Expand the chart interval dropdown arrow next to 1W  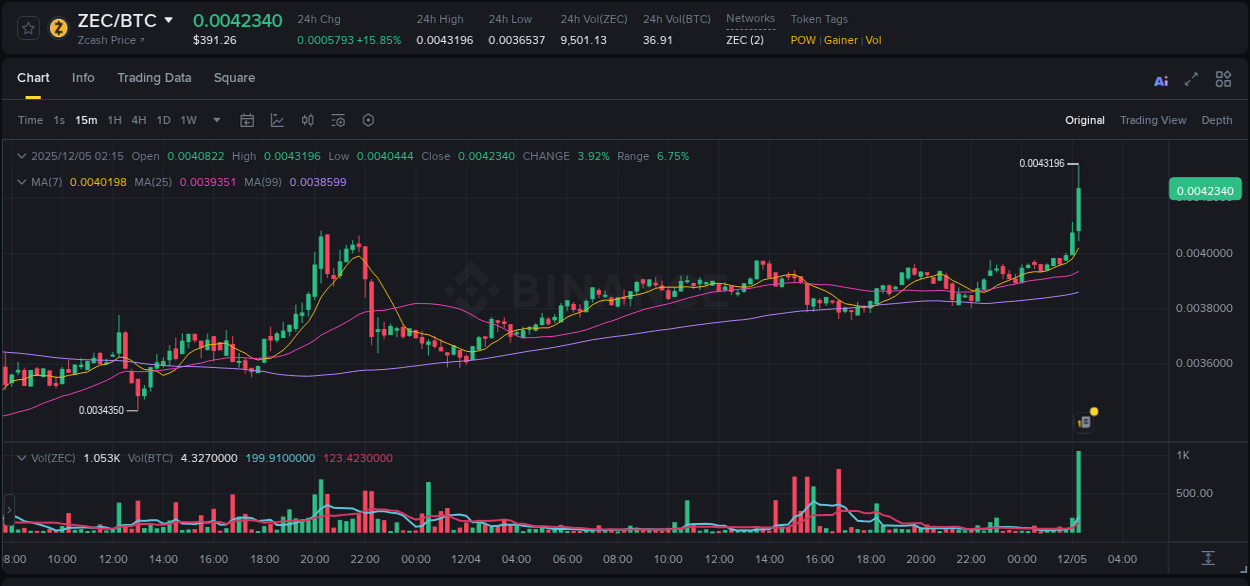215,120
